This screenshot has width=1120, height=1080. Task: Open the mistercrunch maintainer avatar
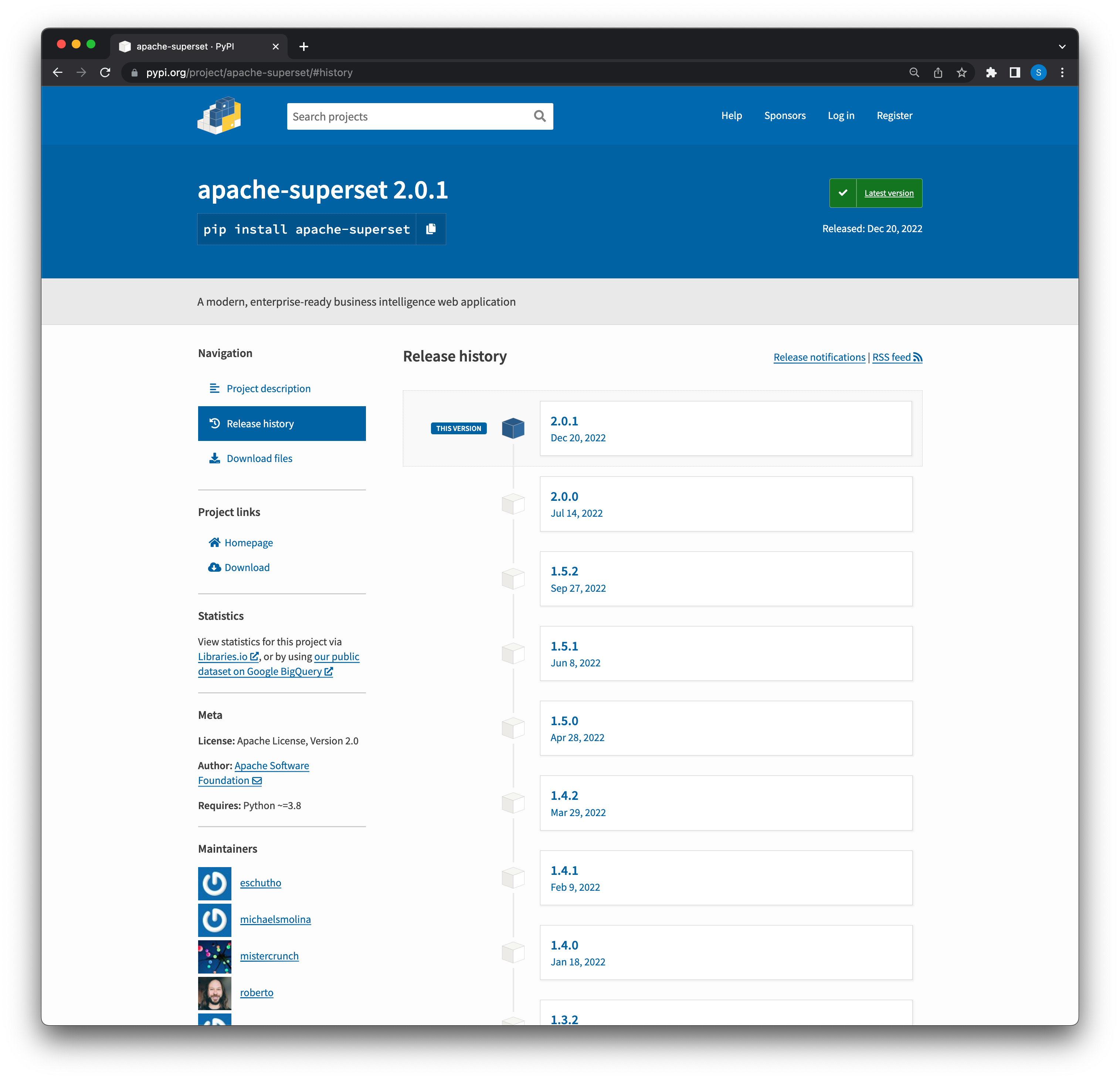coord(214,957)
